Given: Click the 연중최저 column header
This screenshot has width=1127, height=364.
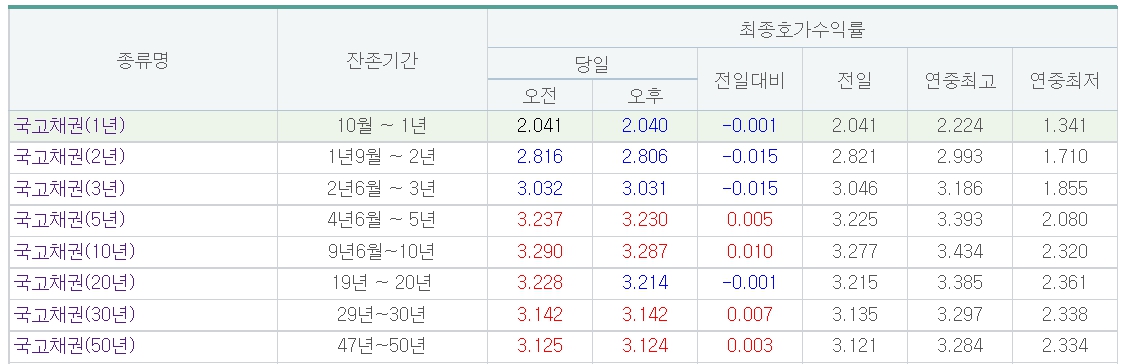Looking at the screenshot, I should (1065, 80).
